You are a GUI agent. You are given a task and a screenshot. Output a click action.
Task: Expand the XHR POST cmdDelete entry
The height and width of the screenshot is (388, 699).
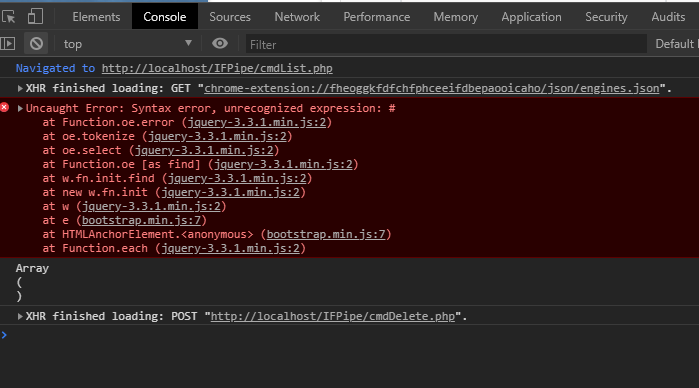pos(20,316)
